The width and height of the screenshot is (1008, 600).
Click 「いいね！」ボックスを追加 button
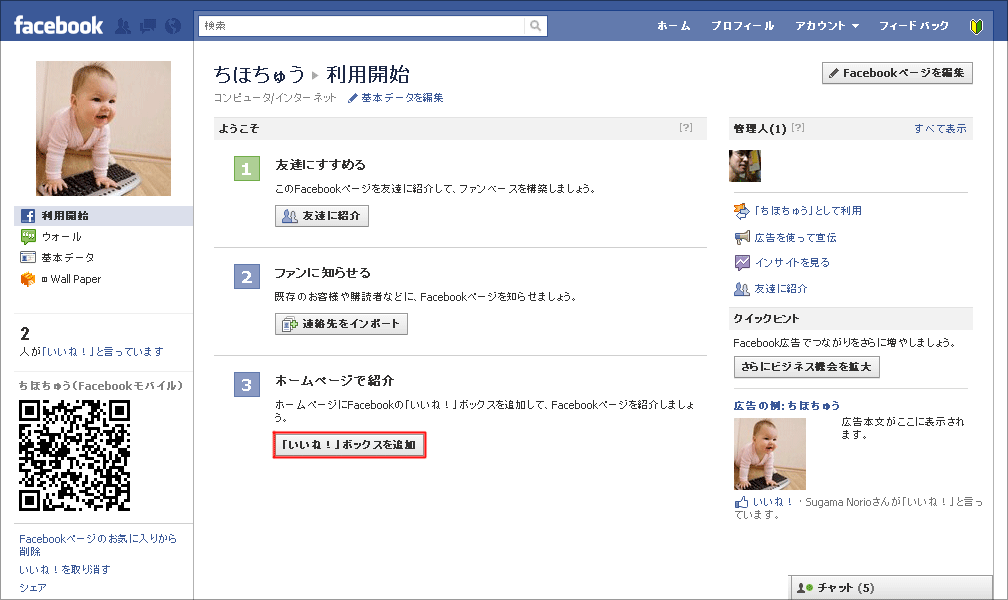349,444
